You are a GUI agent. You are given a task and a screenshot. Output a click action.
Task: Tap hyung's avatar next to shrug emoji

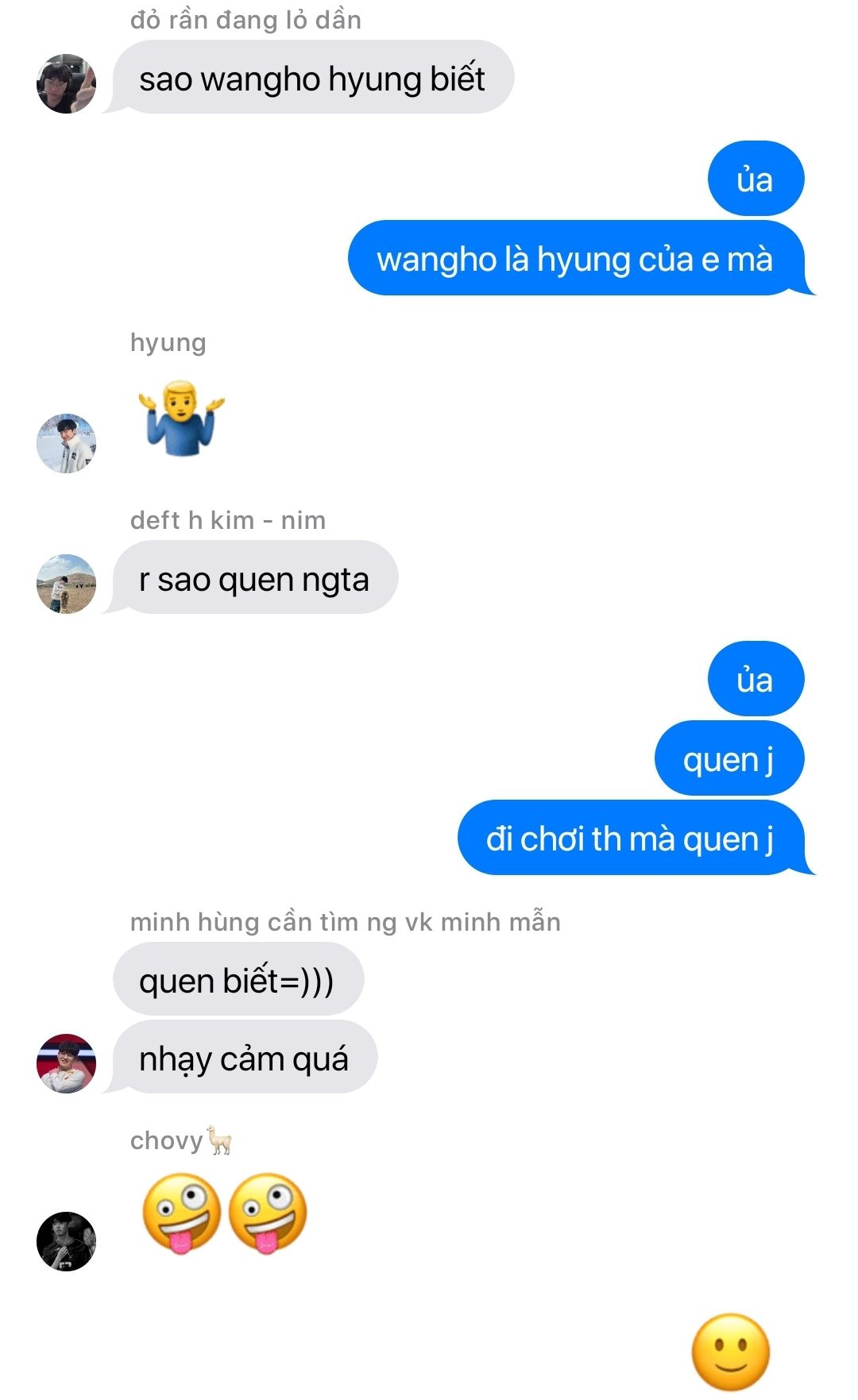pos(66,443)
